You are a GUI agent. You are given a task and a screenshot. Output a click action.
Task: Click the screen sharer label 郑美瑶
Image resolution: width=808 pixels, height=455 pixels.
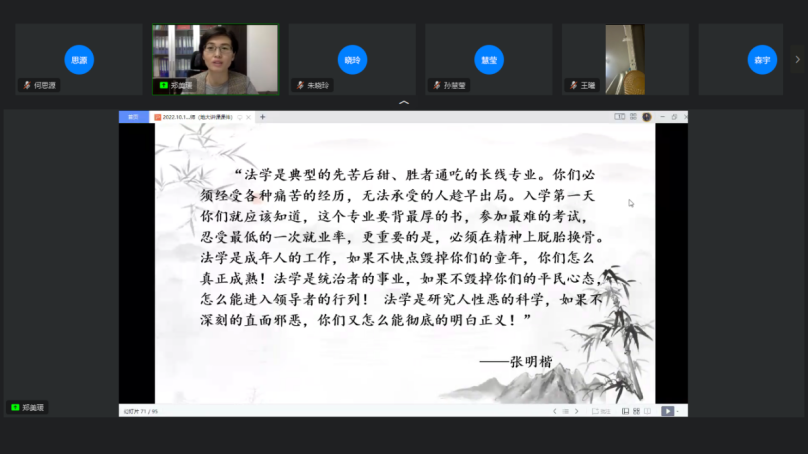(28, 407)
